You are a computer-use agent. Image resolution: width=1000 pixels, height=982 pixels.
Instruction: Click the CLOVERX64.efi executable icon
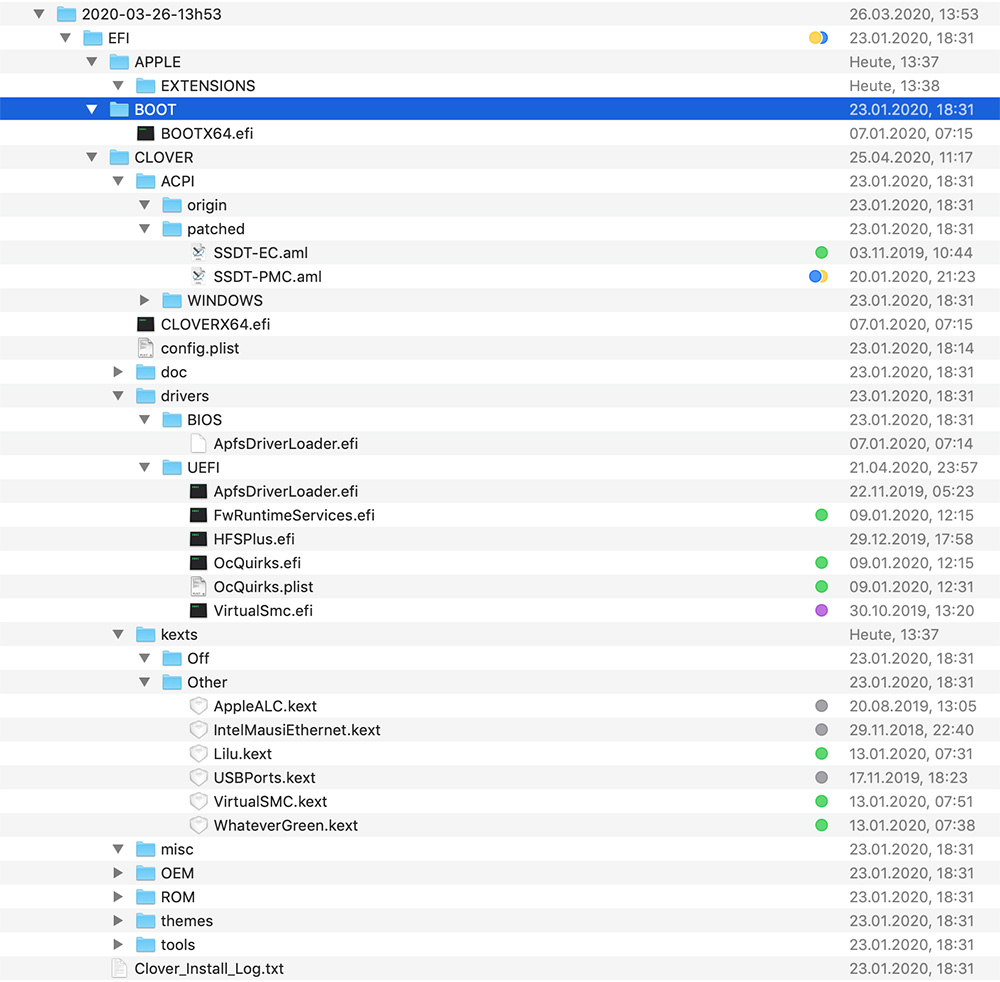click(146, 324)
